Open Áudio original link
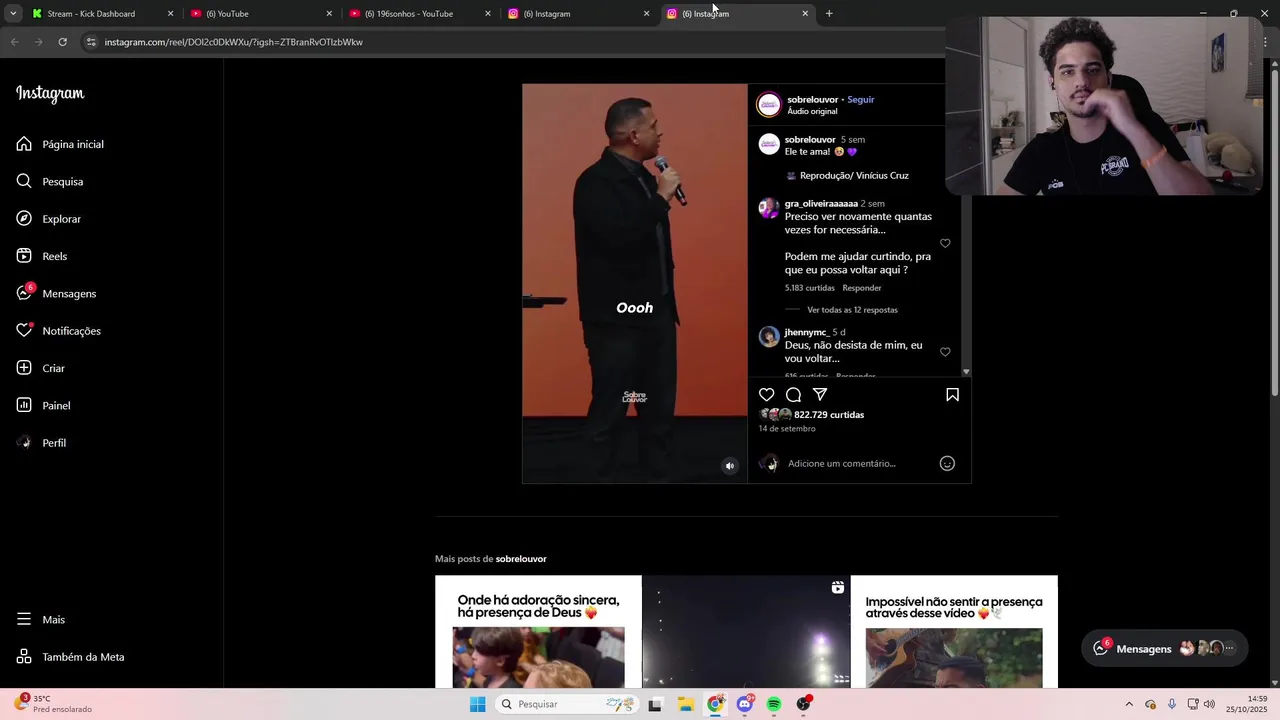The height and width of the screenshot is (720, 1280). coord(812,112)
